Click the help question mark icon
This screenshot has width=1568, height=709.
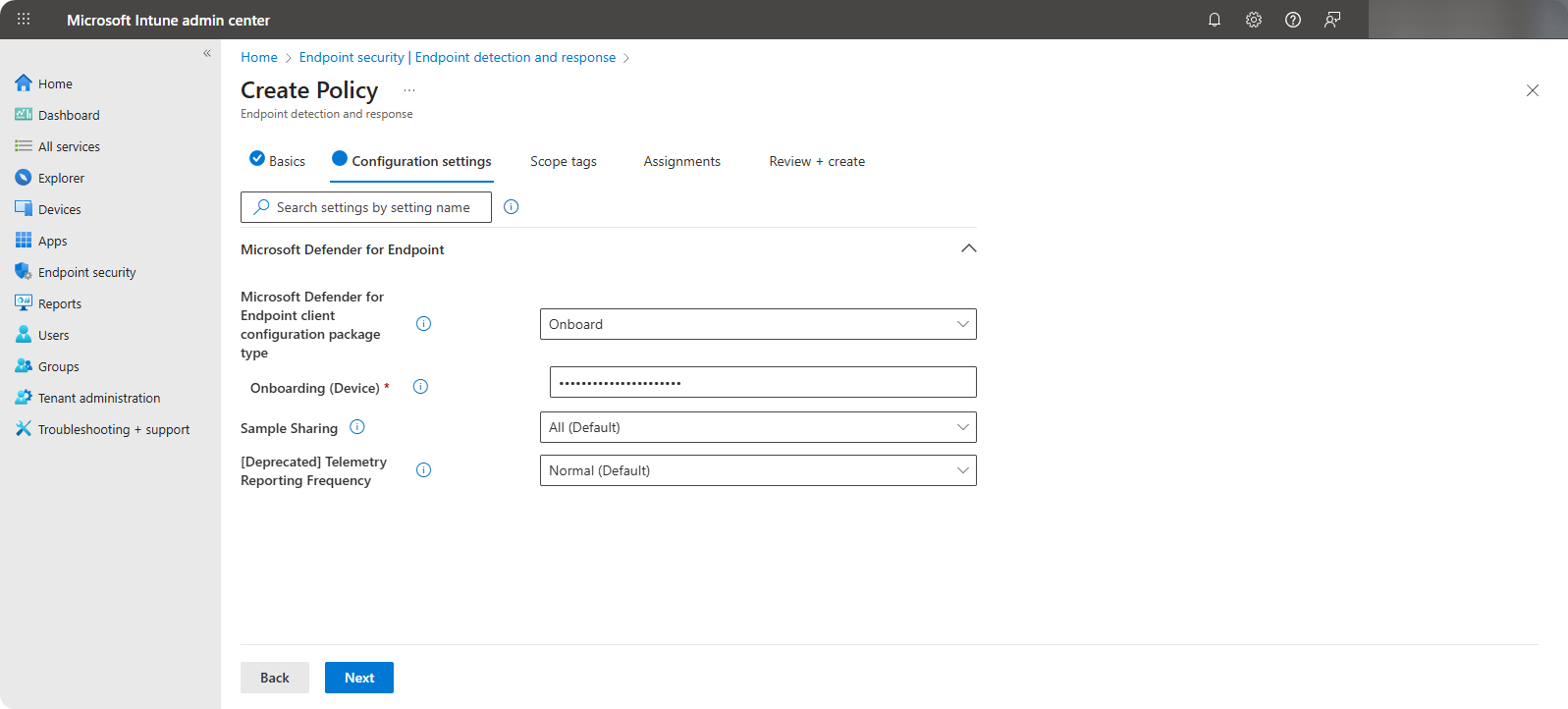1293,20
